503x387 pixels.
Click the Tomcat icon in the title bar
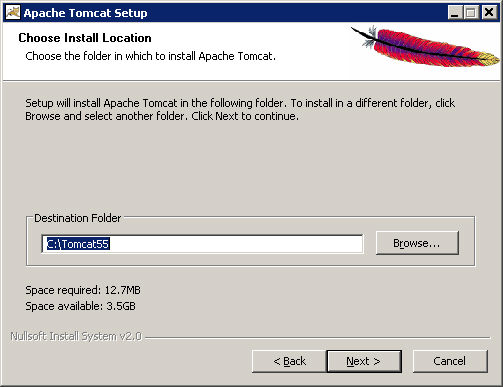point(13,12)
